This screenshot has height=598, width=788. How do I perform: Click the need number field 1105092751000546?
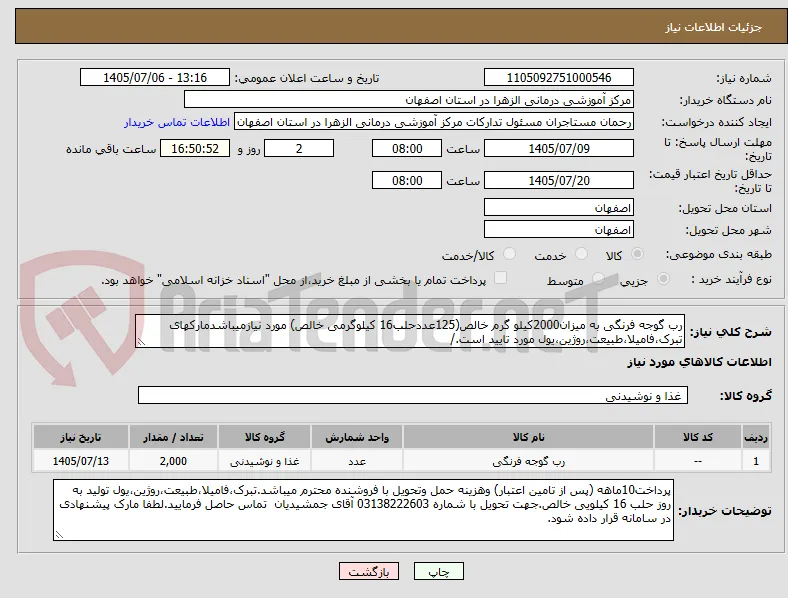(x=559, y=77)
